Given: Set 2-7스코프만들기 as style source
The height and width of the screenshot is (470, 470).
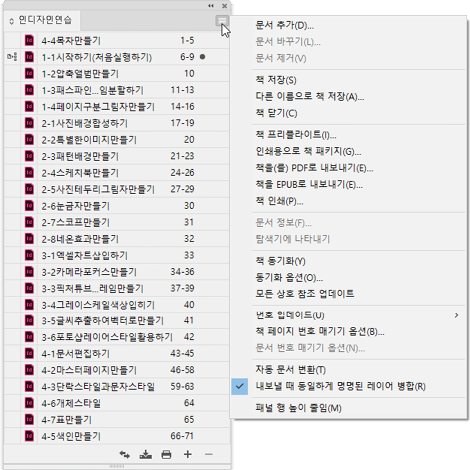Looking at the screenshot, I should 12,222.
